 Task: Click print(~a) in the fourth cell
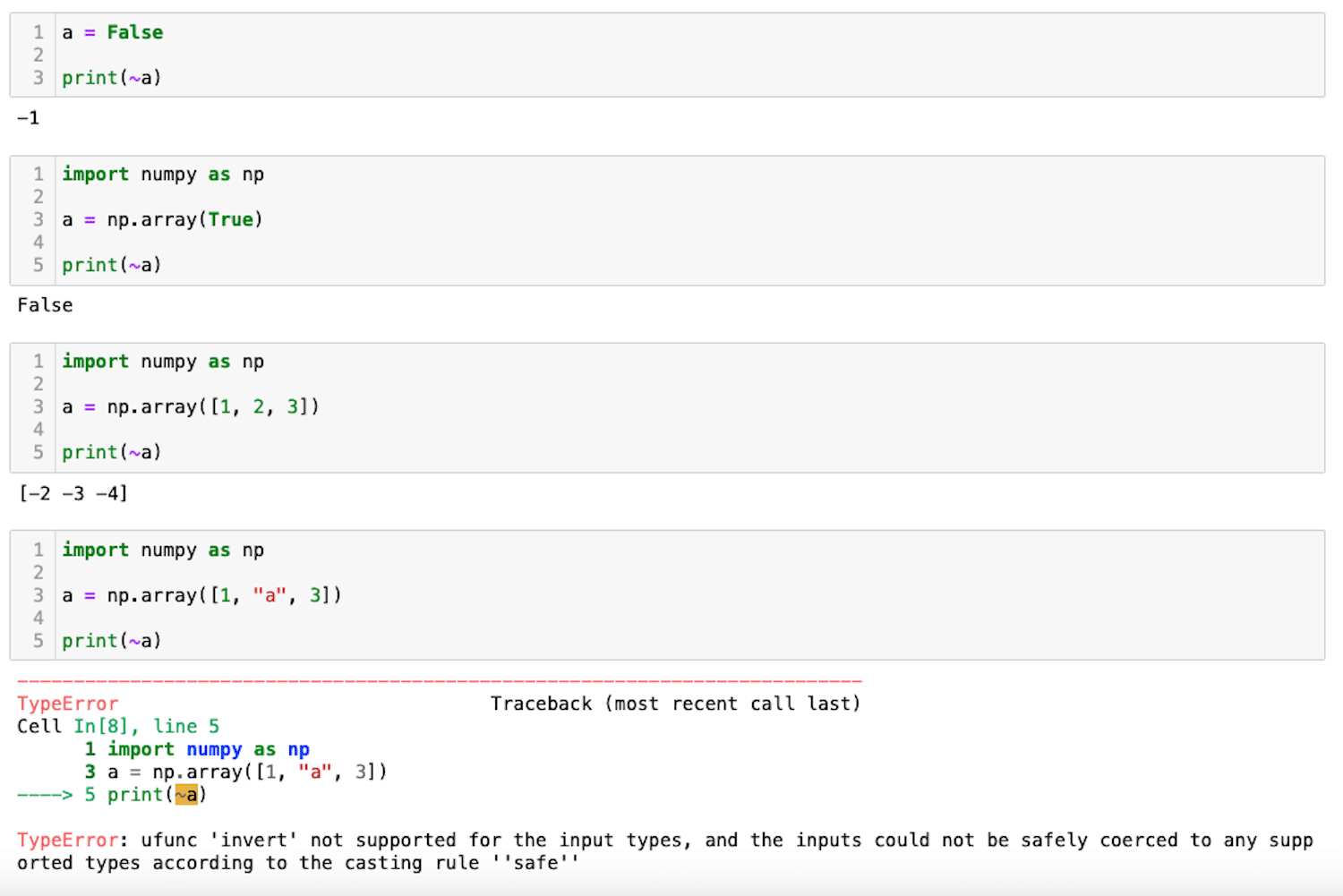(x=112, y=641)
